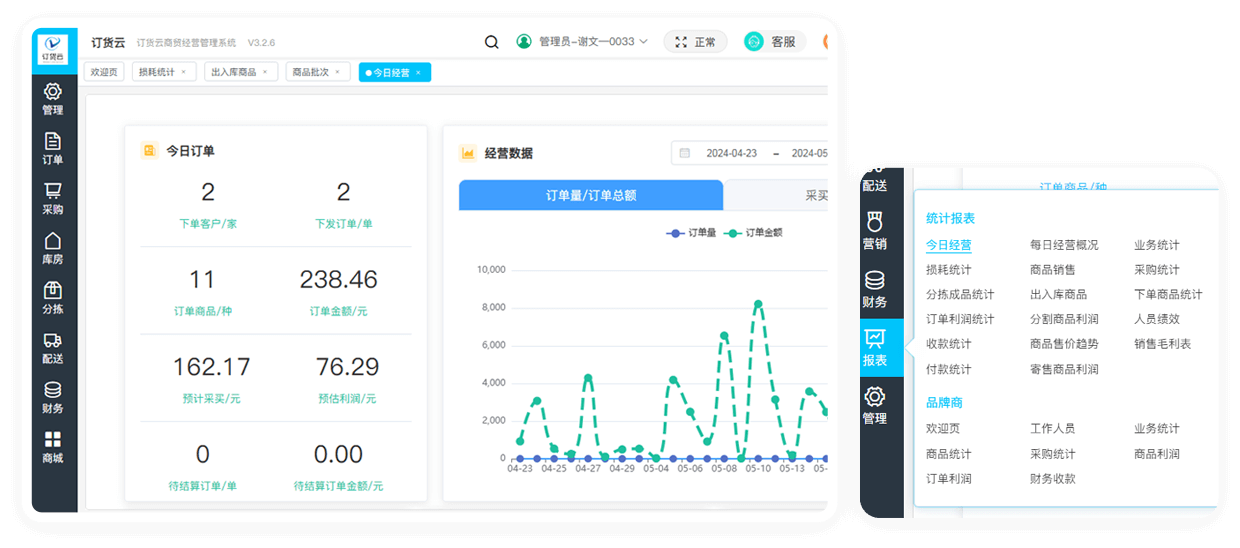Open 商品售价趋势 in the reports menu

click(1063, 344)
